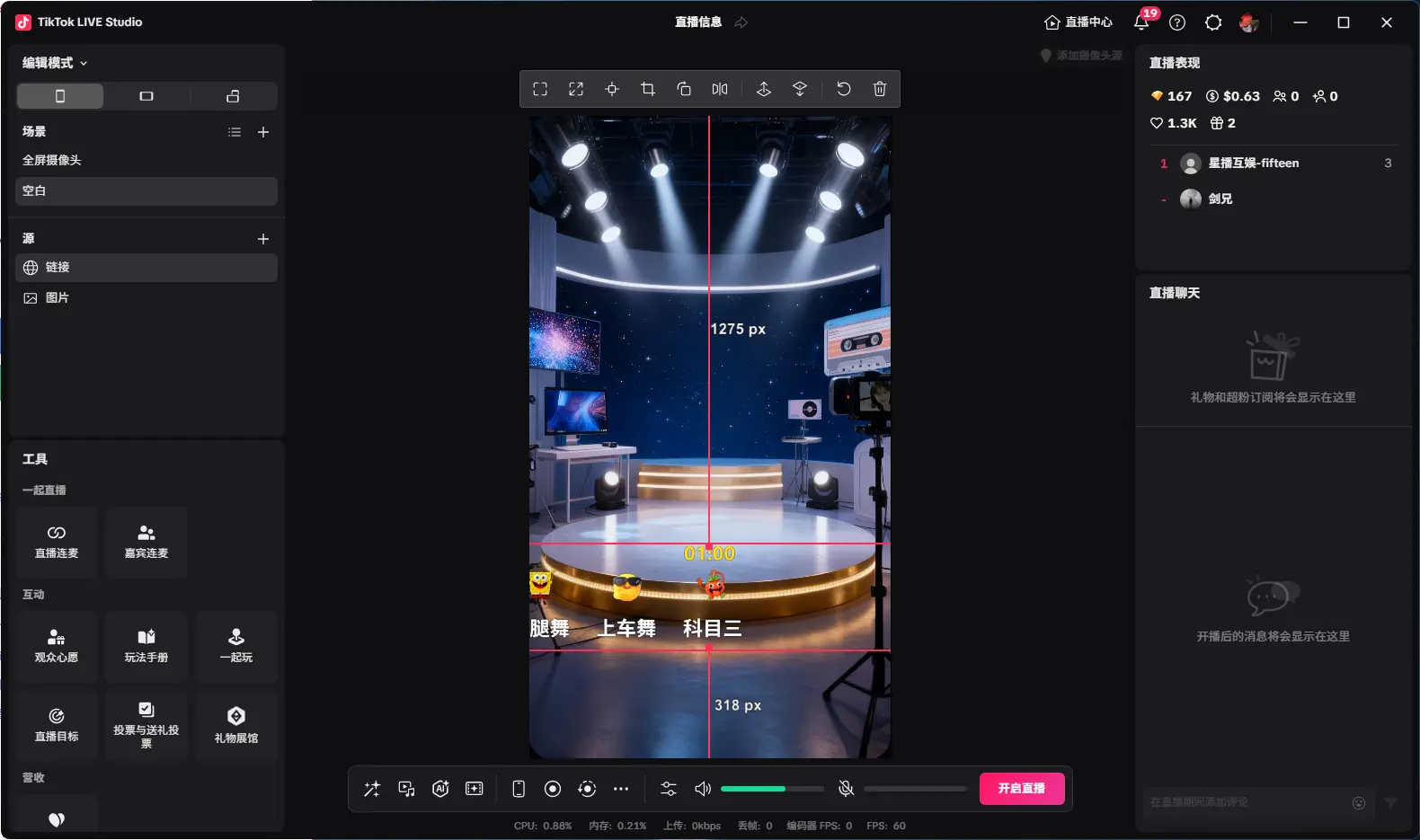Start recording with the record button icon

coord(553,789)
